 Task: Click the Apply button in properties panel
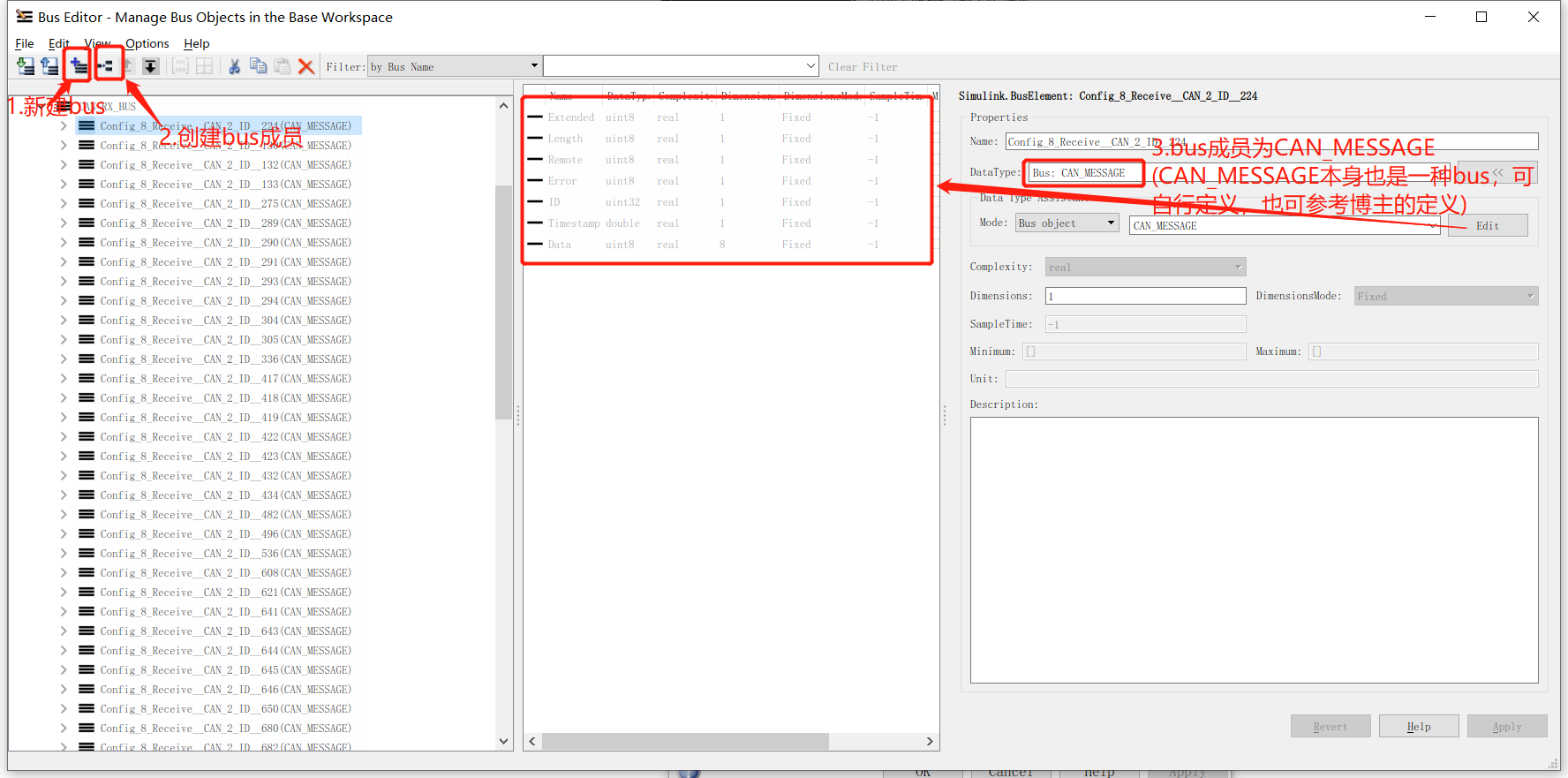pyautogui.click(x=1507, y=727)
